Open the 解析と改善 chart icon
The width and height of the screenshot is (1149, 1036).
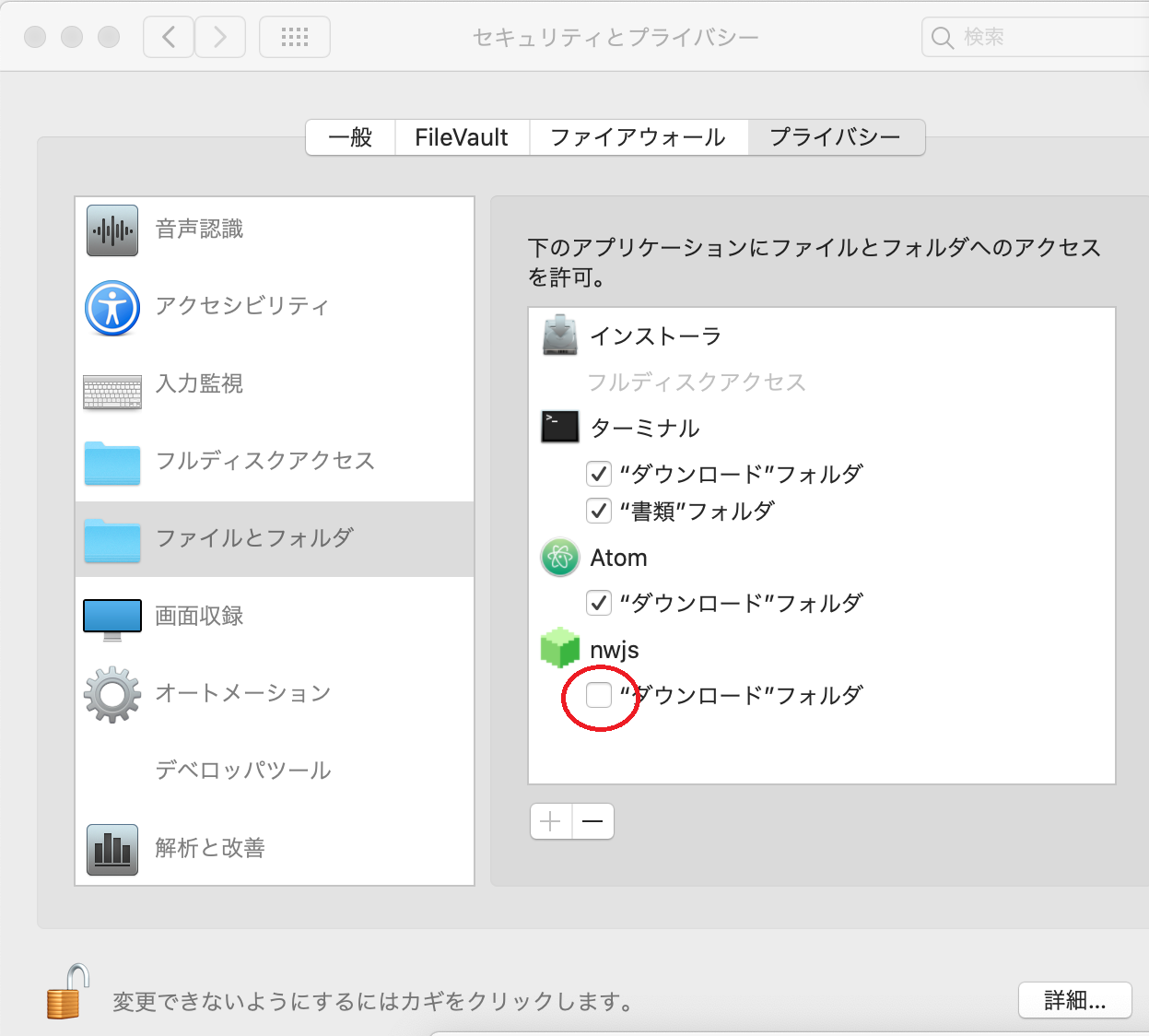pos(112,849)
